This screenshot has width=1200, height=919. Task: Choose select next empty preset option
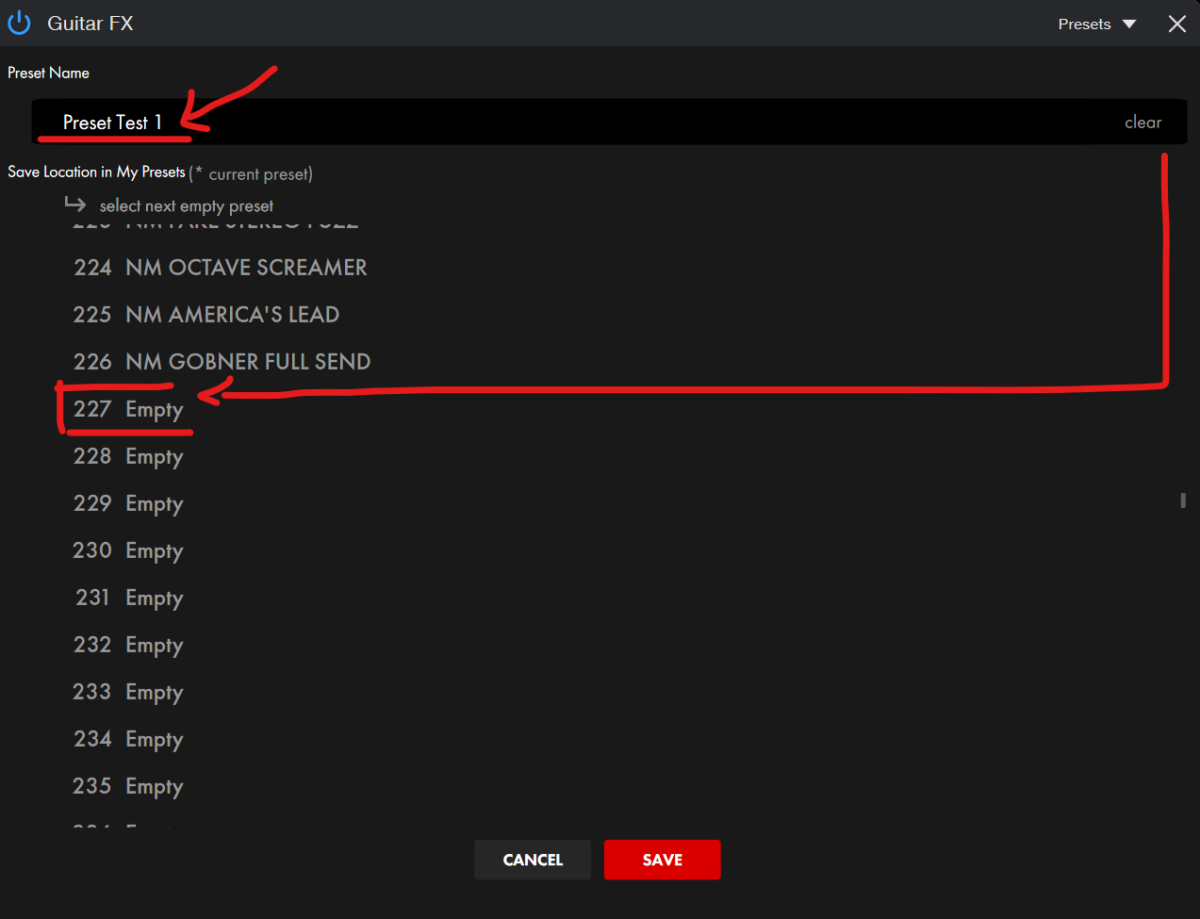[186, 206]
